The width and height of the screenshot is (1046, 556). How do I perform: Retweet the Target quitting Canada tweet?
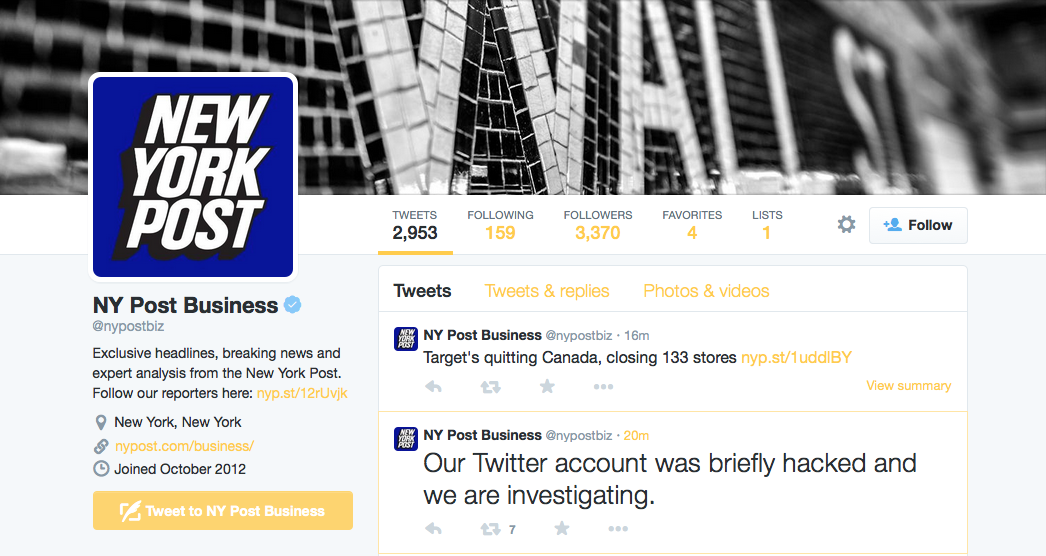point(490,387)
